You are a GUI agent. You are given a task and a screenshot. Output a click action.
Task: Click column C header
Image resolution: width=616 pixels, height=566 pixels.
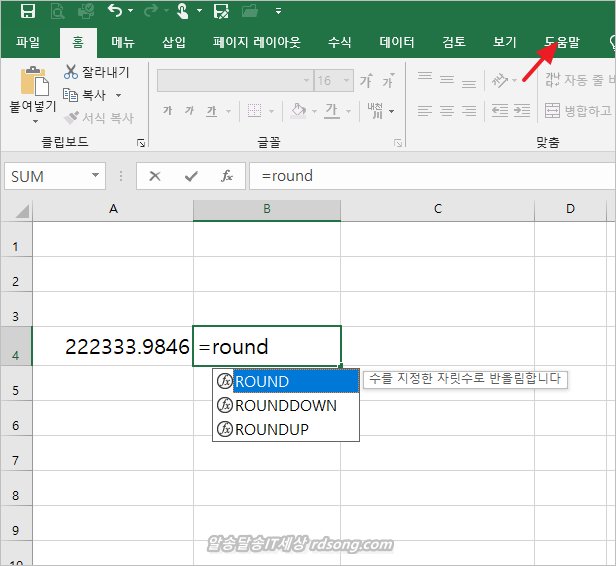[x=438, y=208]
